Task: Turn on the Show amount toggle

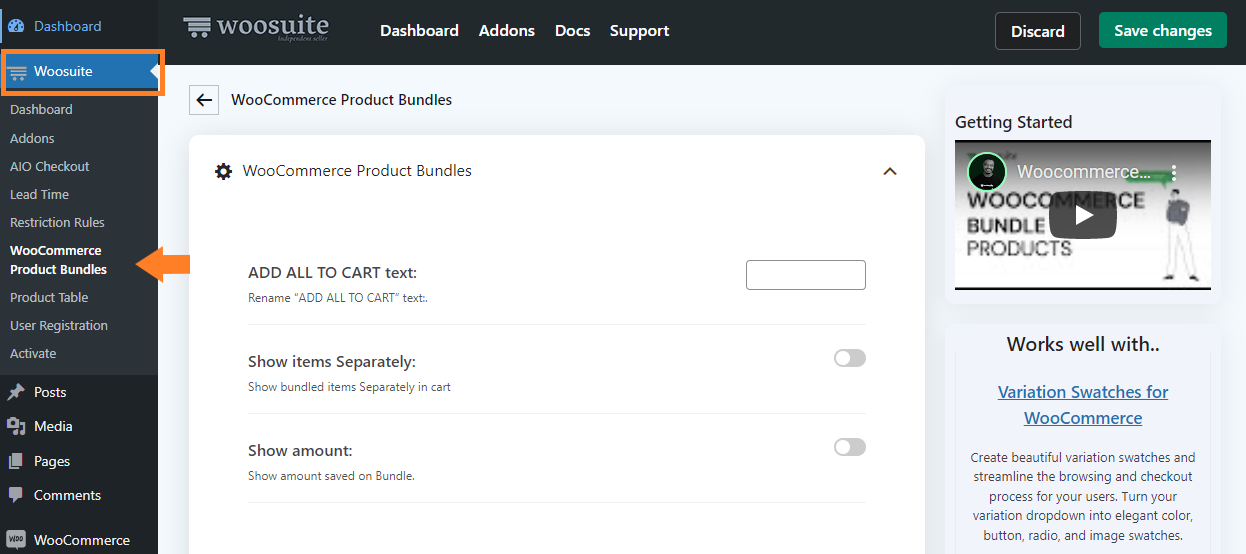Action: pos(850,447)
